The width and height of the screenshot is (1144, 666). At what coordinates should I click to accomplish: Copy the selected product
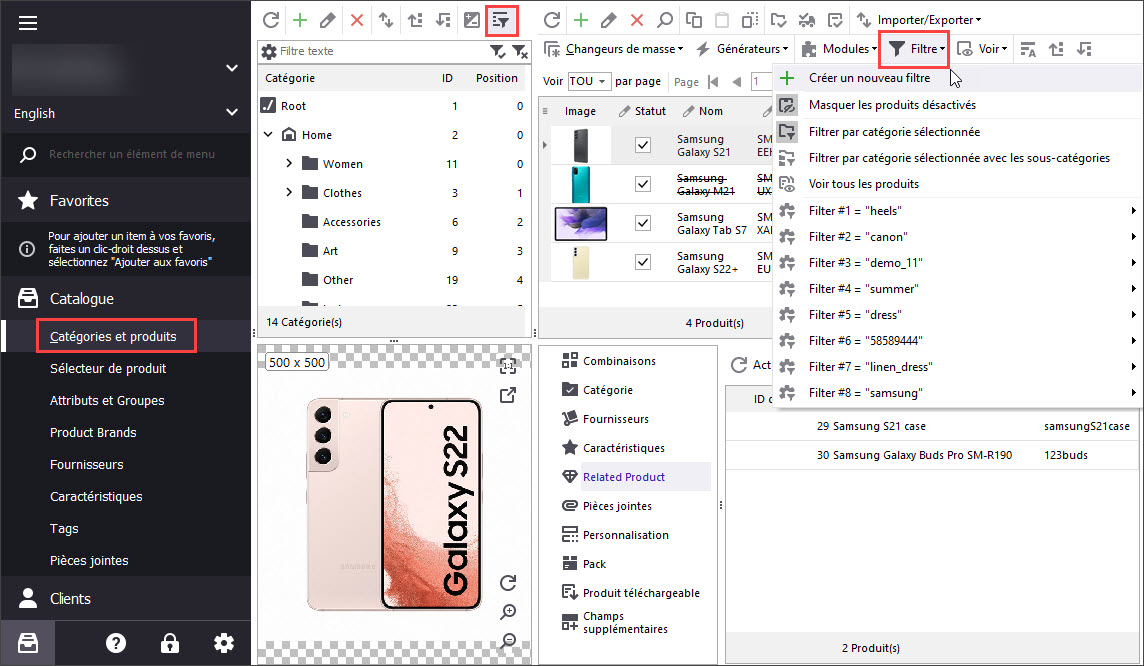tap(694, 20)
